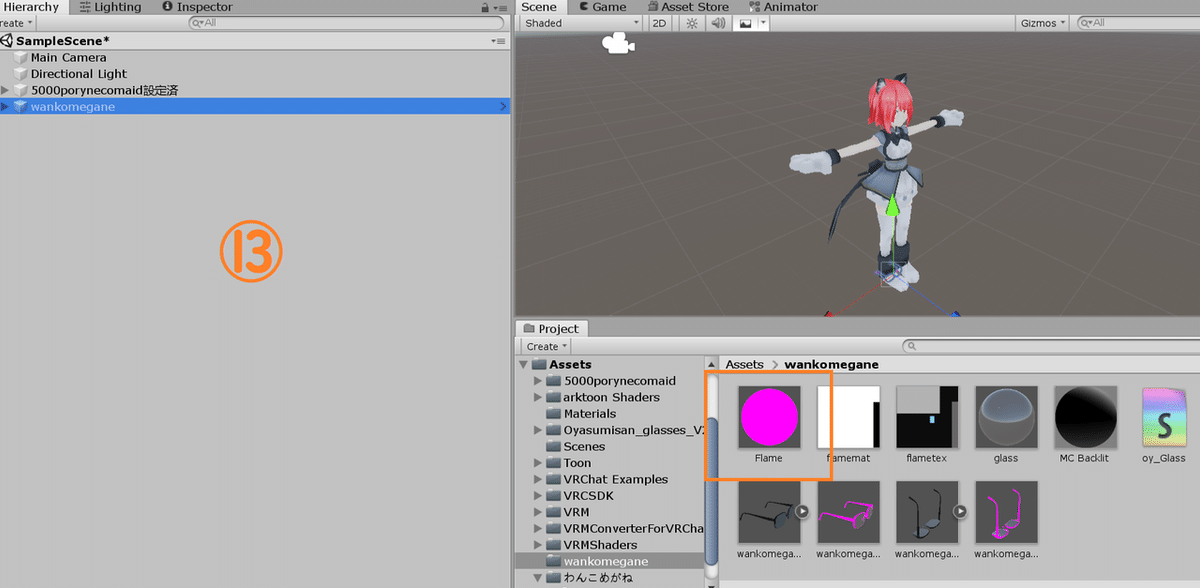Select wankomegane folder in Project tree
This screenshot has height=588, width=1200.
tap(605, 561)
